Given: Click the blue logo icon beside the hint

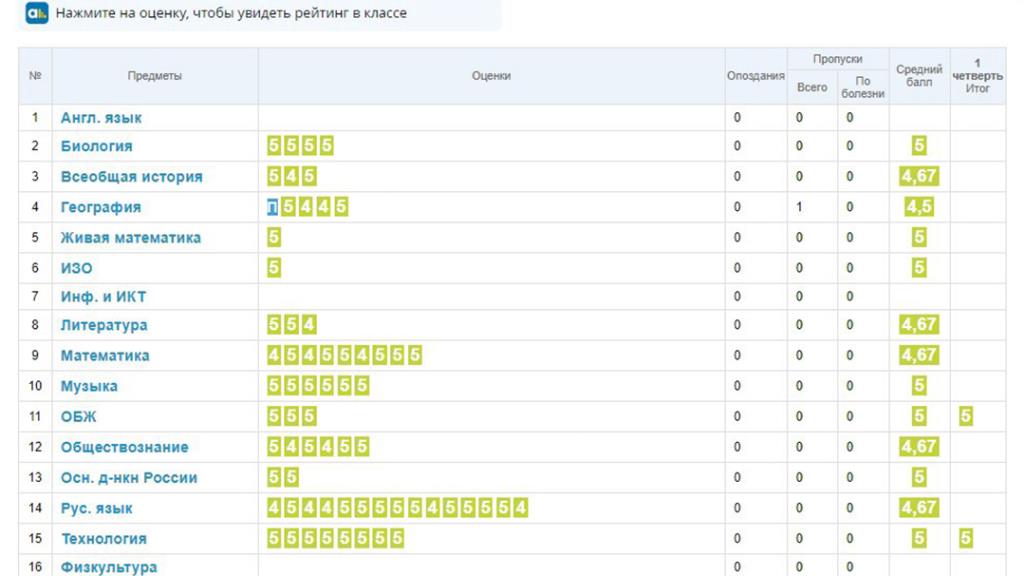Looking at the screenshot, I should 37,12.
